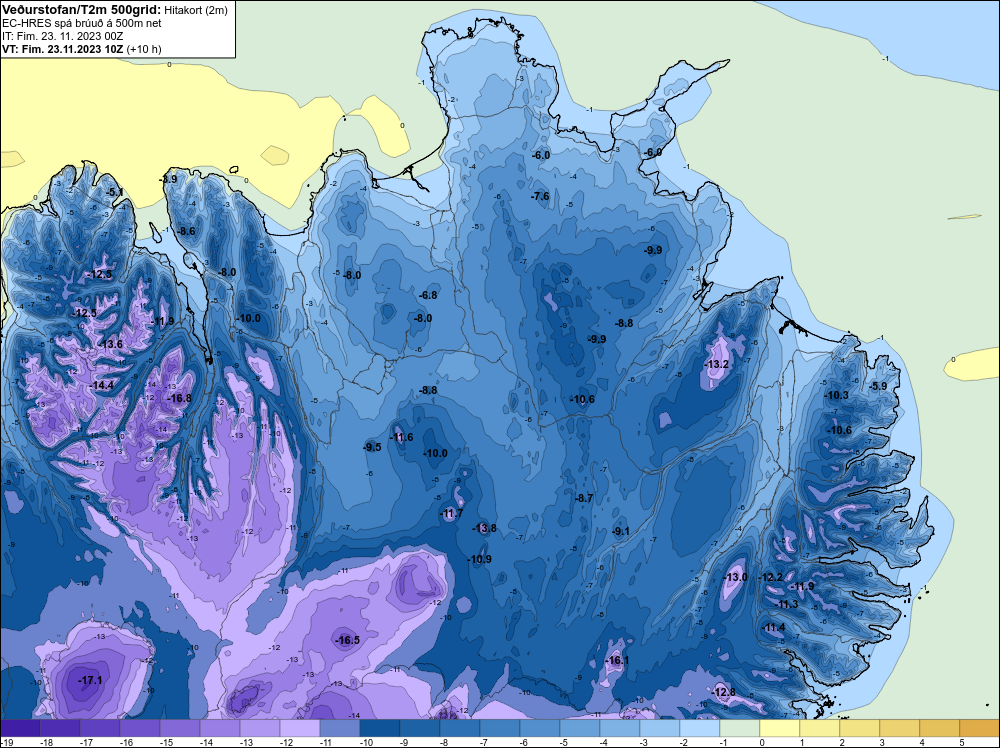Pick the legend swatch labeled -4
Image resolution: width=1000 pixels, height=748 pixels.
(x=619, y=728)
